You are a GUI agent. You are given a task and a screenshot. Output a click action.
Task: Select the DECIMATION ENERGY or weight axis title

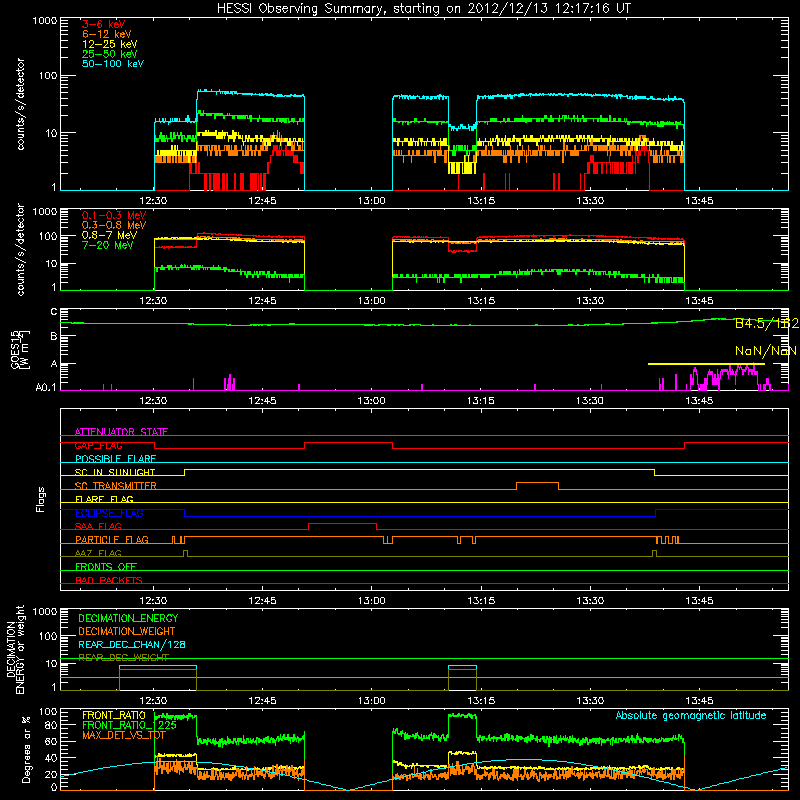click(15, 649)
